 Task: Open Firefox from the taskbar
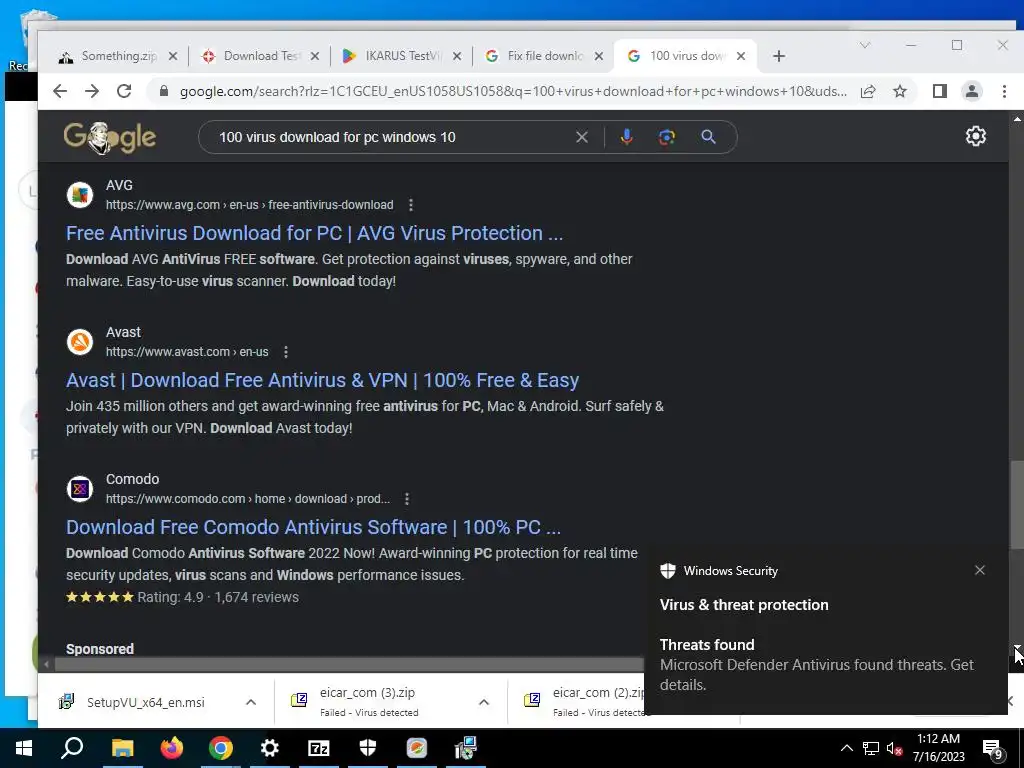coord(172,748)
